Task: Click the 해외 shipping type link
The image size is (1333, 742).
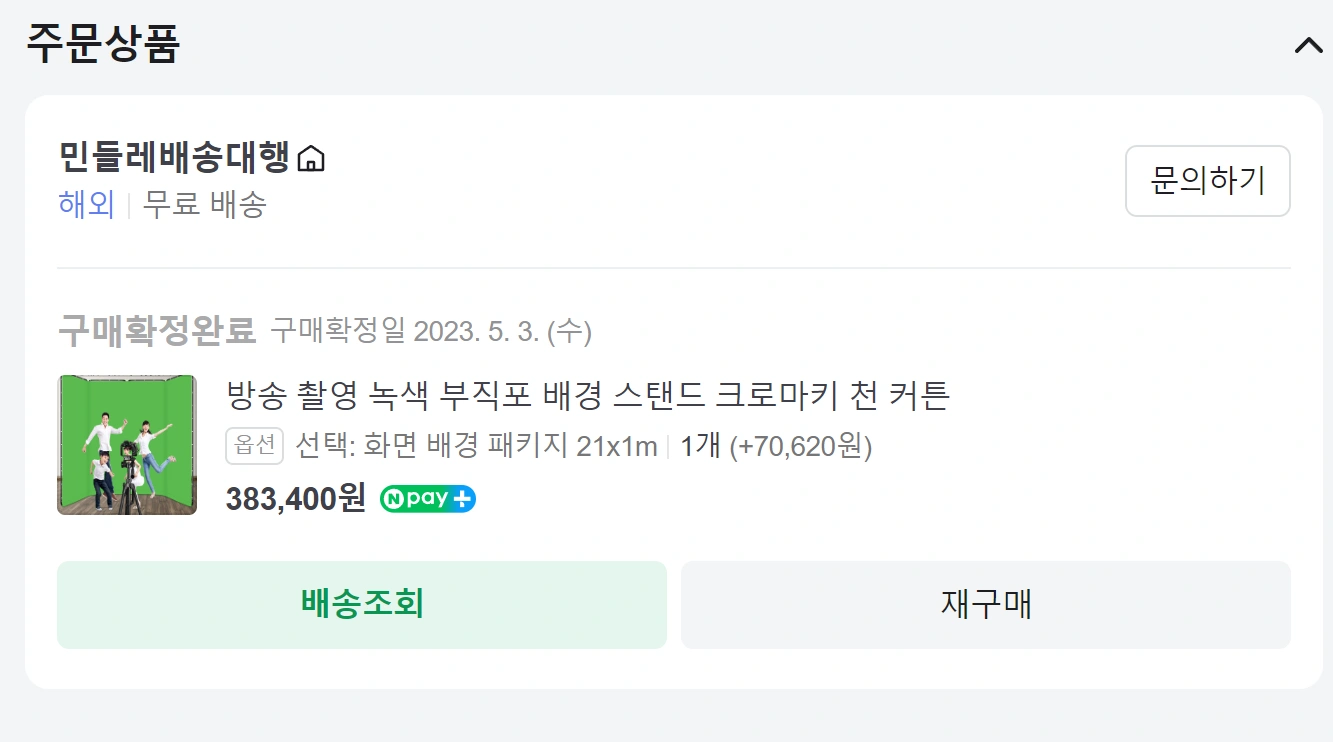Action: (x=86, y=205)
